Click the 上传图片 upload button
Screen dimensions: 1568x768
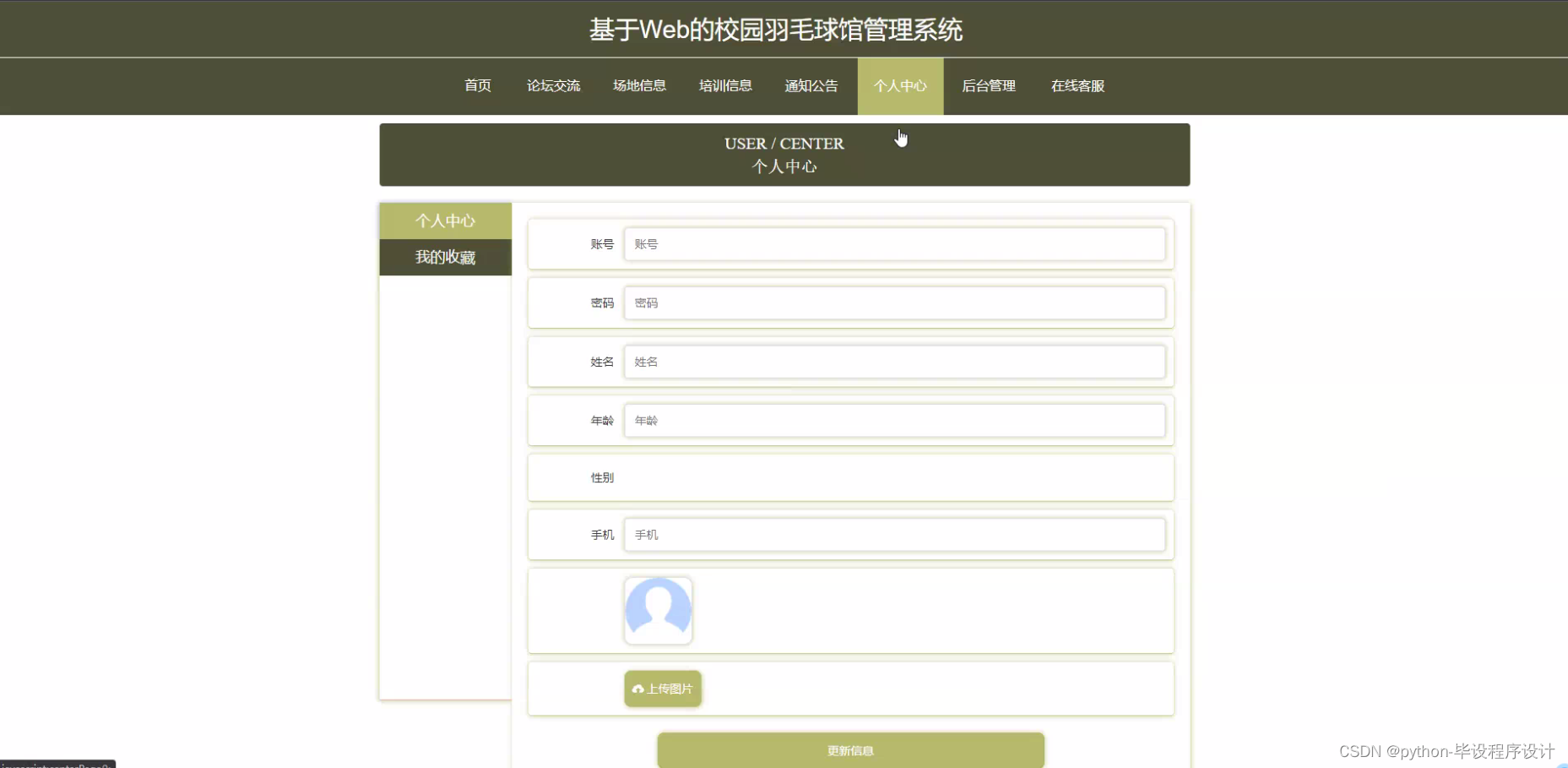tap(662, 689)
